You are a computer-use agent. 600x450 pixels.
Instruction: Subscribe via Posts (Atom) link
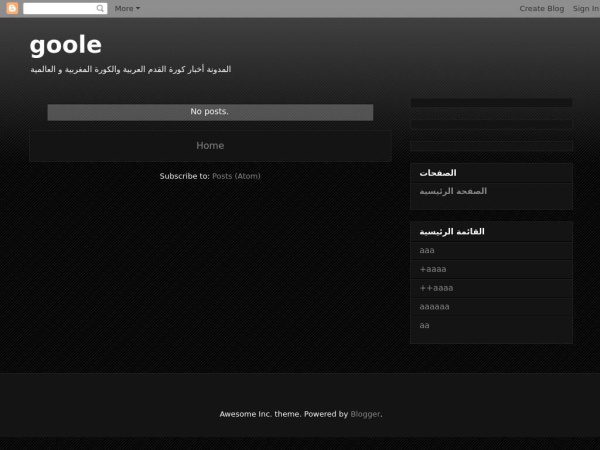click(236, 176)
